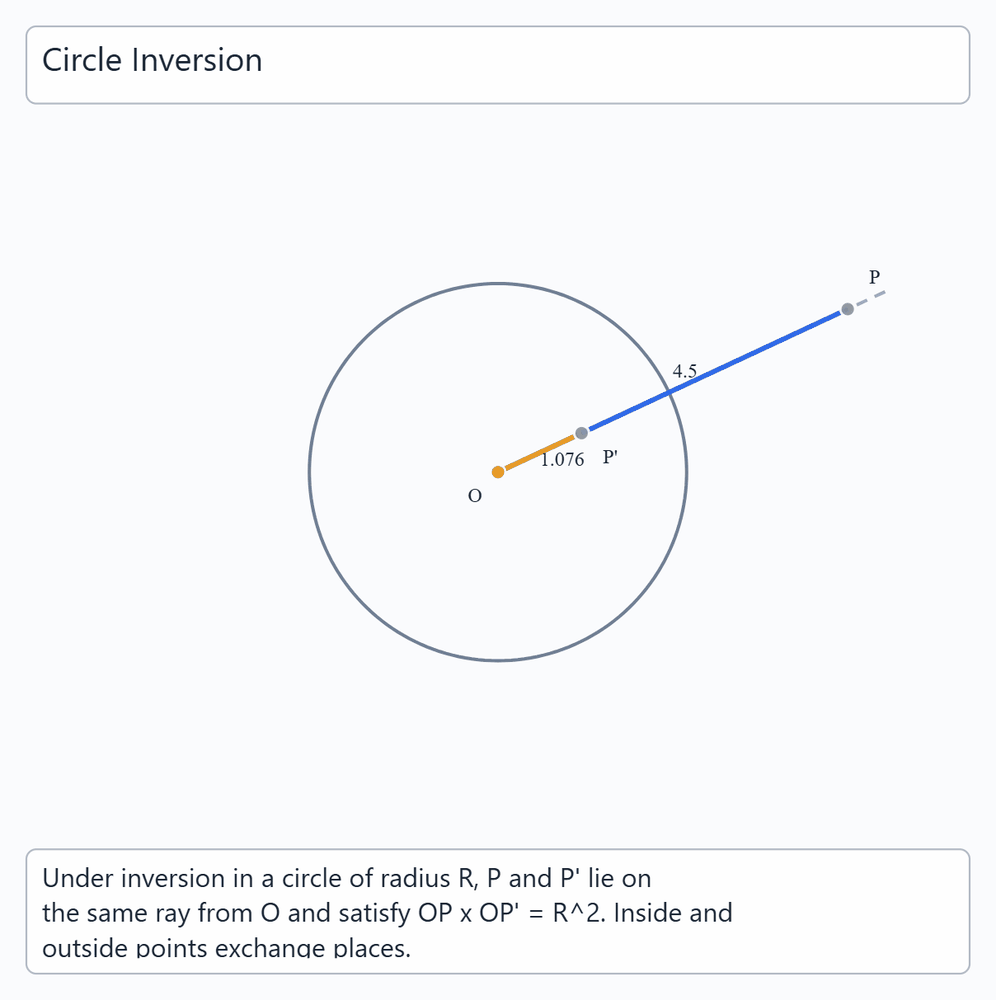Click the 1.076 distance label
The height and width of the screenshot is (1000, 996).
coord(562,459)
